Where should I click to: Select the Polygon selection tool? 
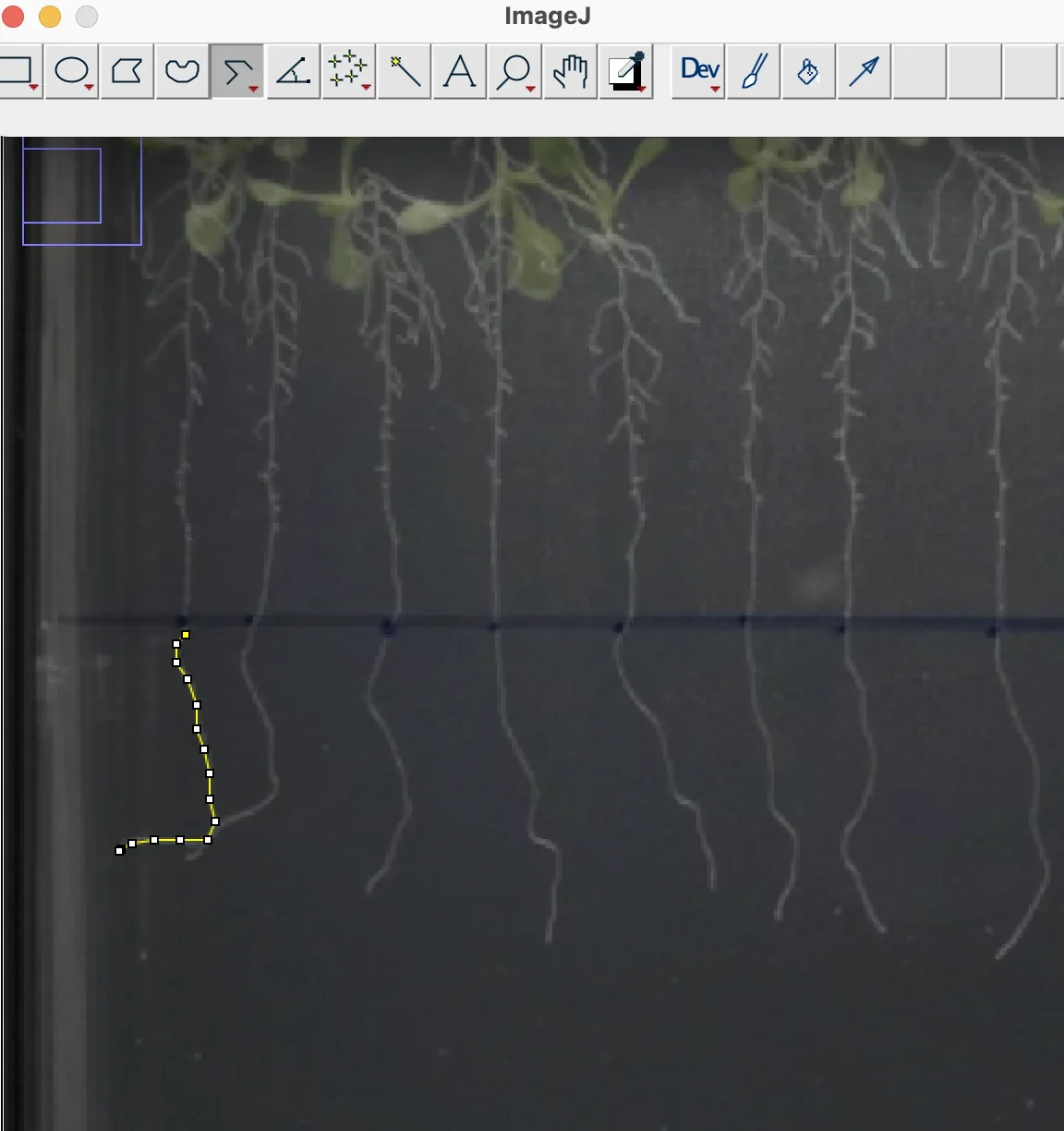click(x=127, y=71)
